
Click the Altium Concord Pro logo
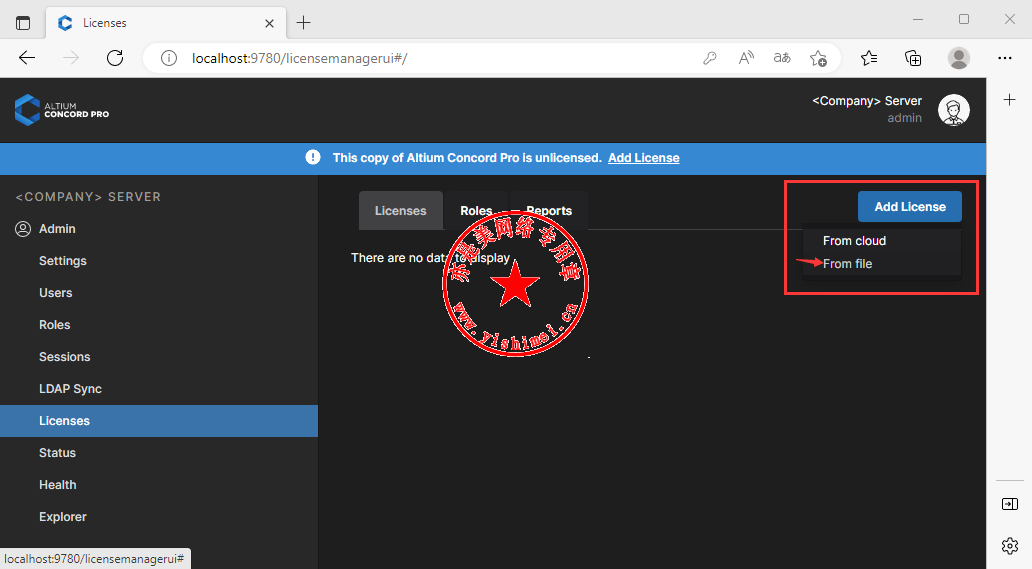62,110
